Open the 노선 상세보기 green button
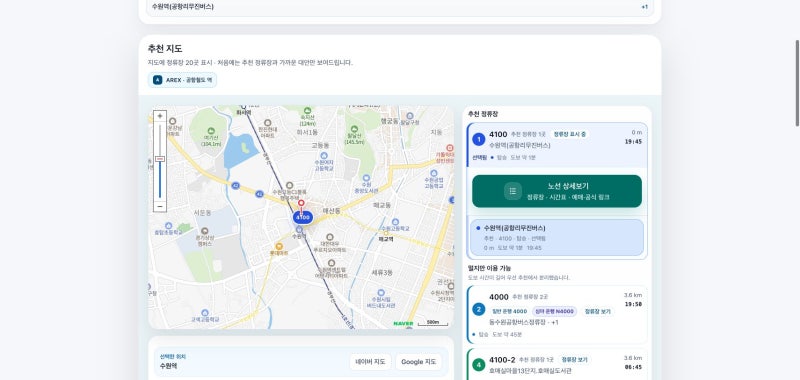The width and height of the screenshot is (800, 380). tap(557, 191)
